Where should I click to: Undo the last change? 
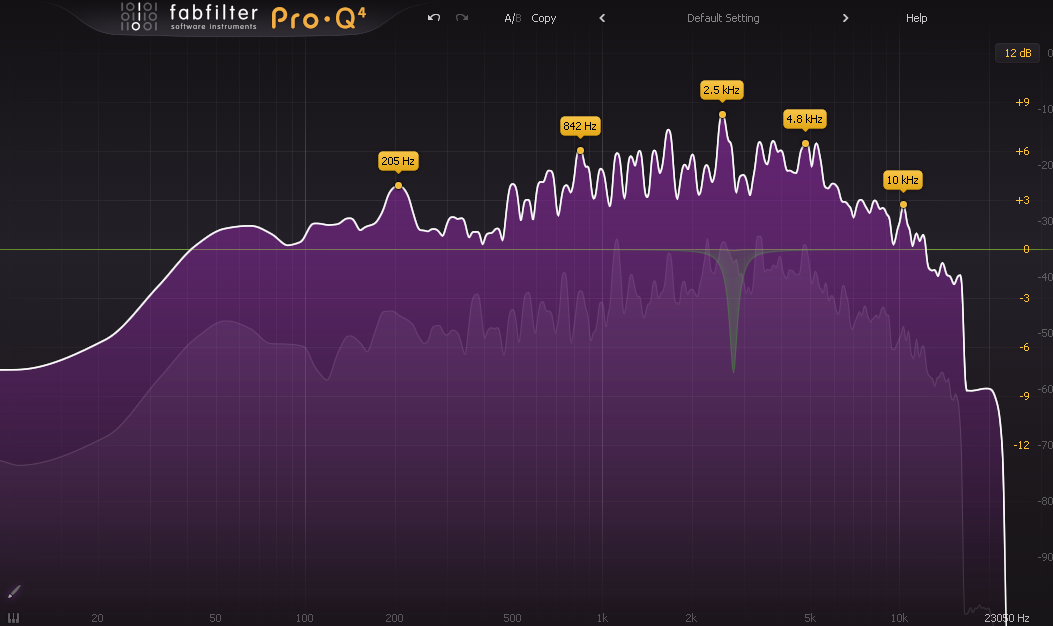434,18
